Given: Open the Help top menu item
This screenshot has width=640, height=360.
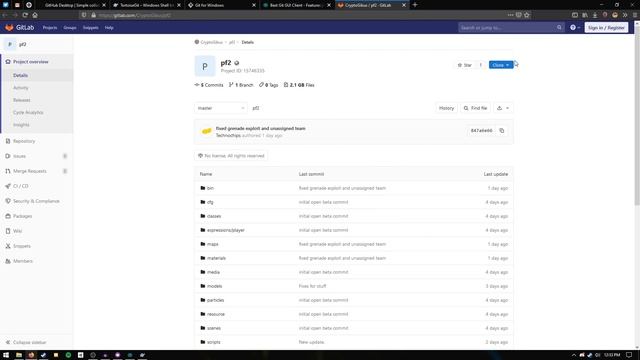Looking at the screenshot, I should 109,28.
